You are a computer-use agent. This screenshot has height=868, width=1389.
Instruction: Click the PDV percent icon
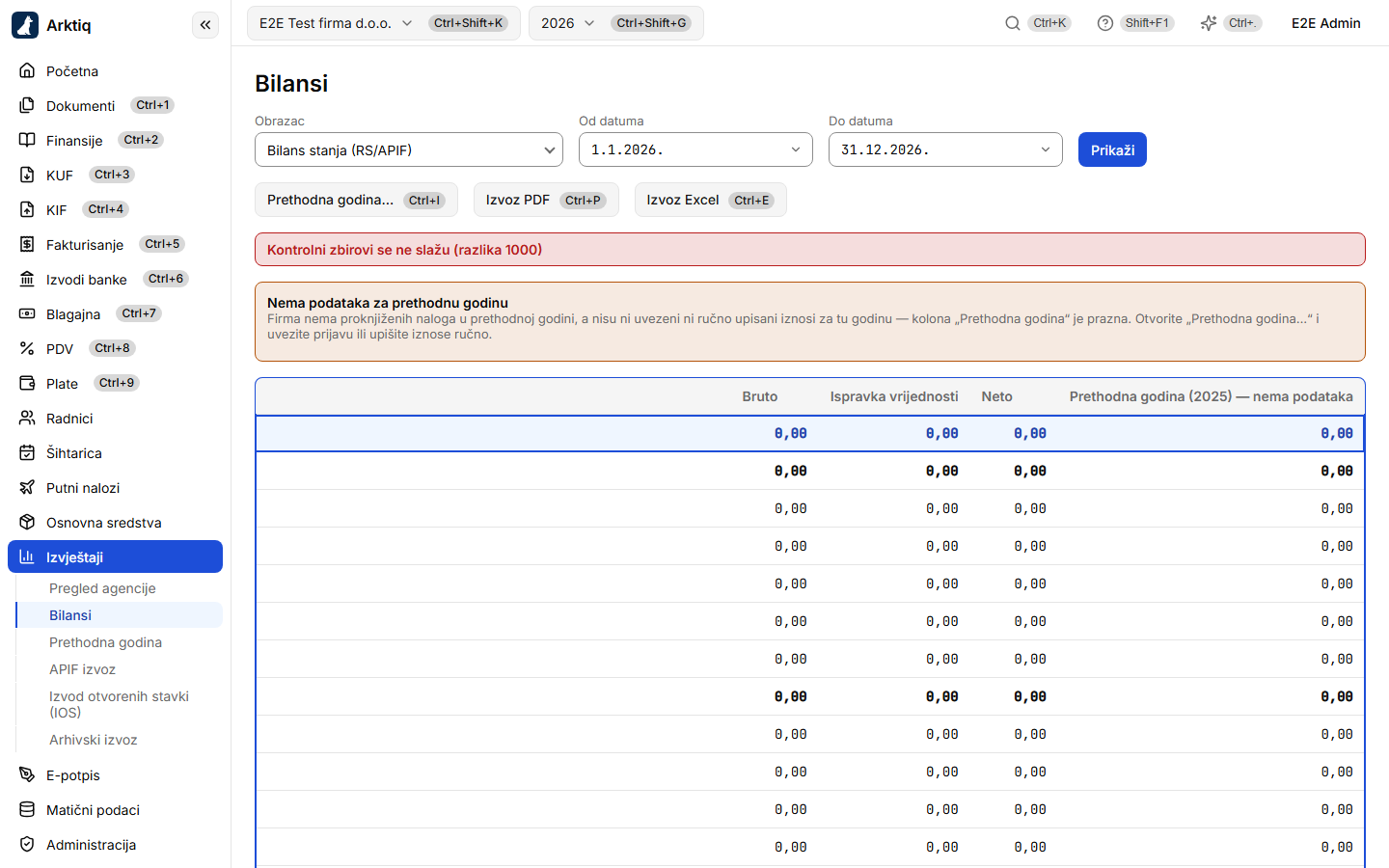(27, 348)
